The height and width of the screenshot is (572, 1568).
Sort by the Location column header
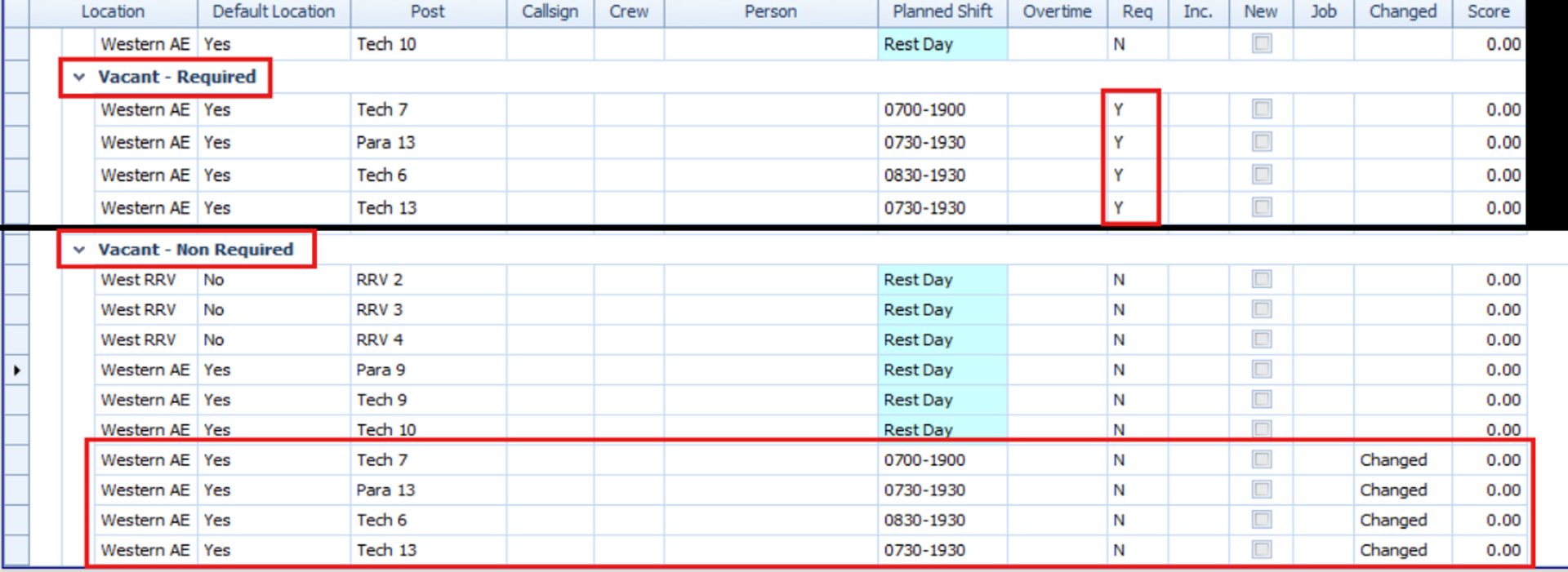(x=113, y=11)
